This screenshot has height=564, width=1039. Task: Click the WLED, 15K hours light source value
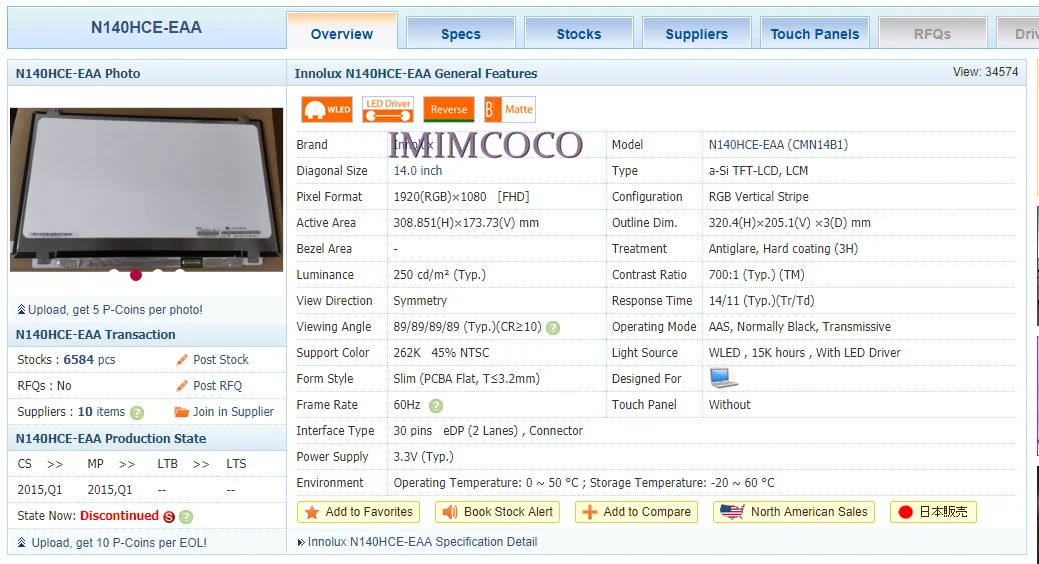point(804,353)
